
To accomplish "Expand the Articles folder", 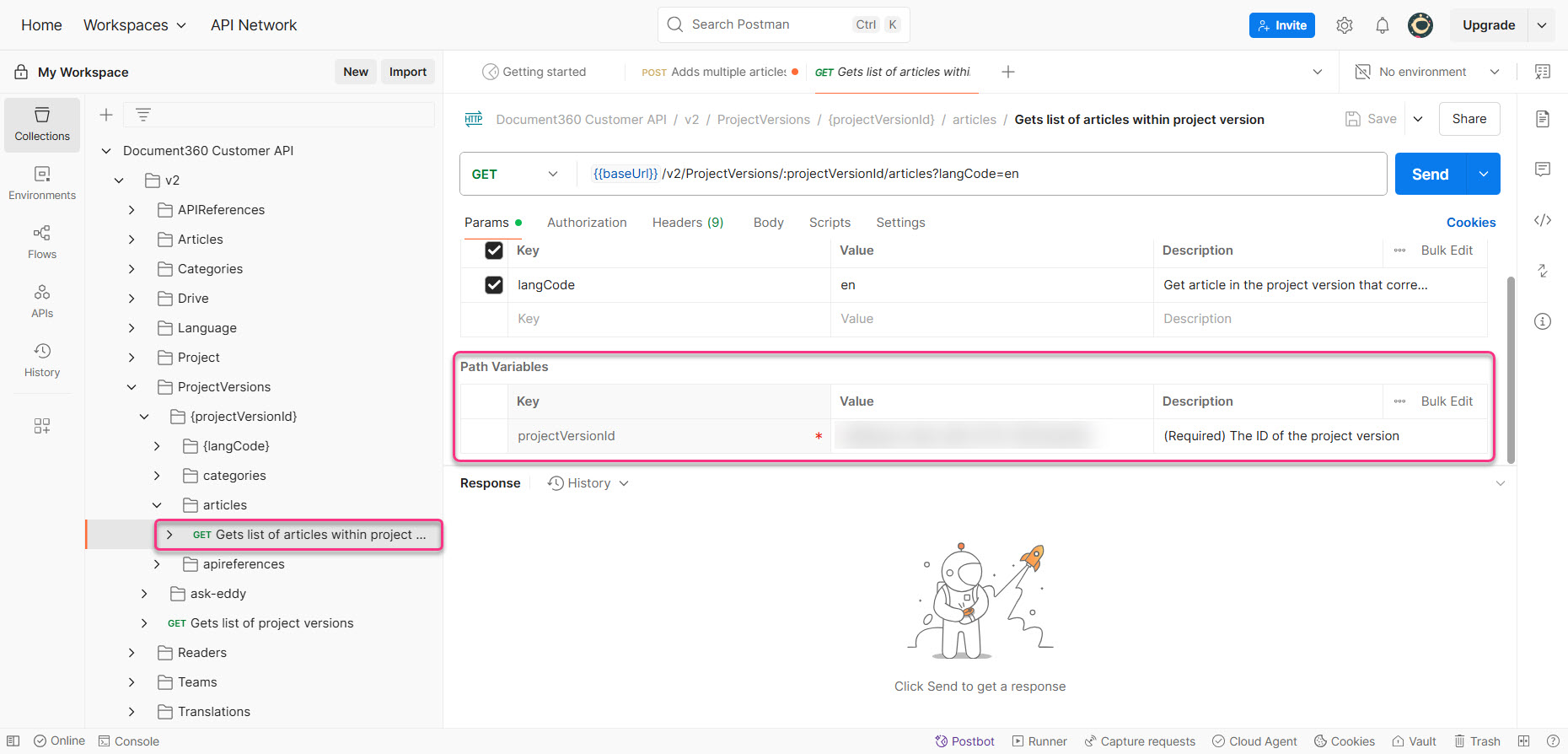I will pos(132,240).
